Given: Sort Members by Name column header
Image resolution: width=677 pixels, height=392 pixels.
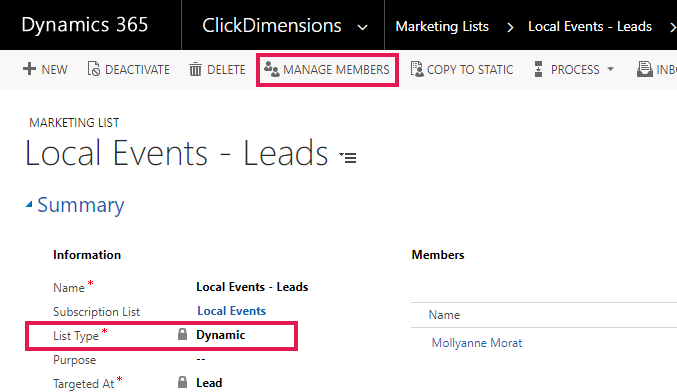Looking at the screenshot, I should point(444,315).
